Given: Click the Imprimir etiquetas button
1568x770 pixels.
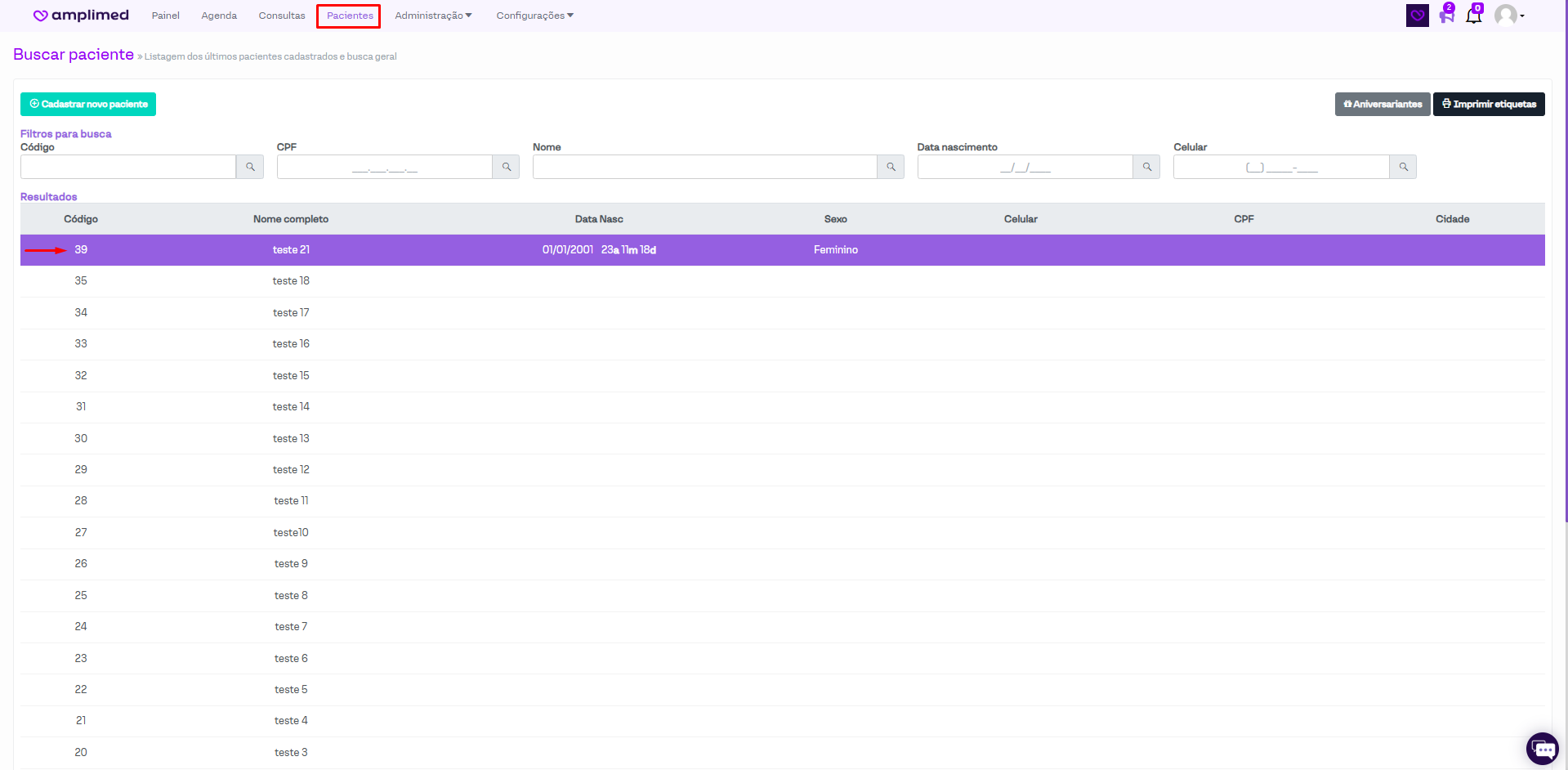Looking at the screenshot, I should point(1488,104).
